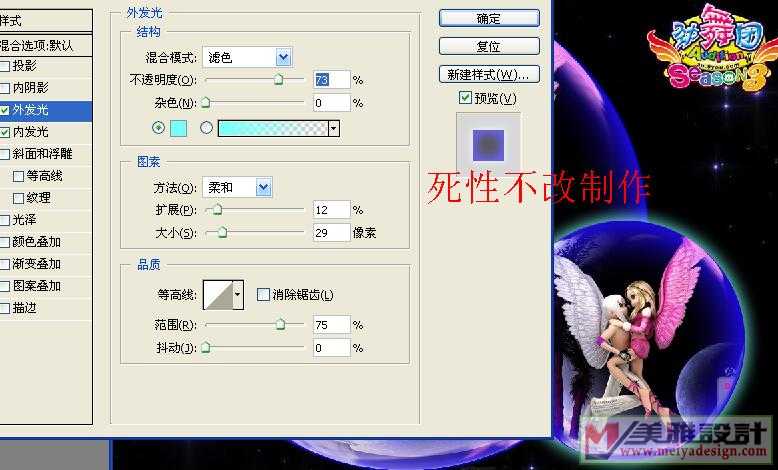Enable the 投影 style checkbox

[x=4, y=66]
